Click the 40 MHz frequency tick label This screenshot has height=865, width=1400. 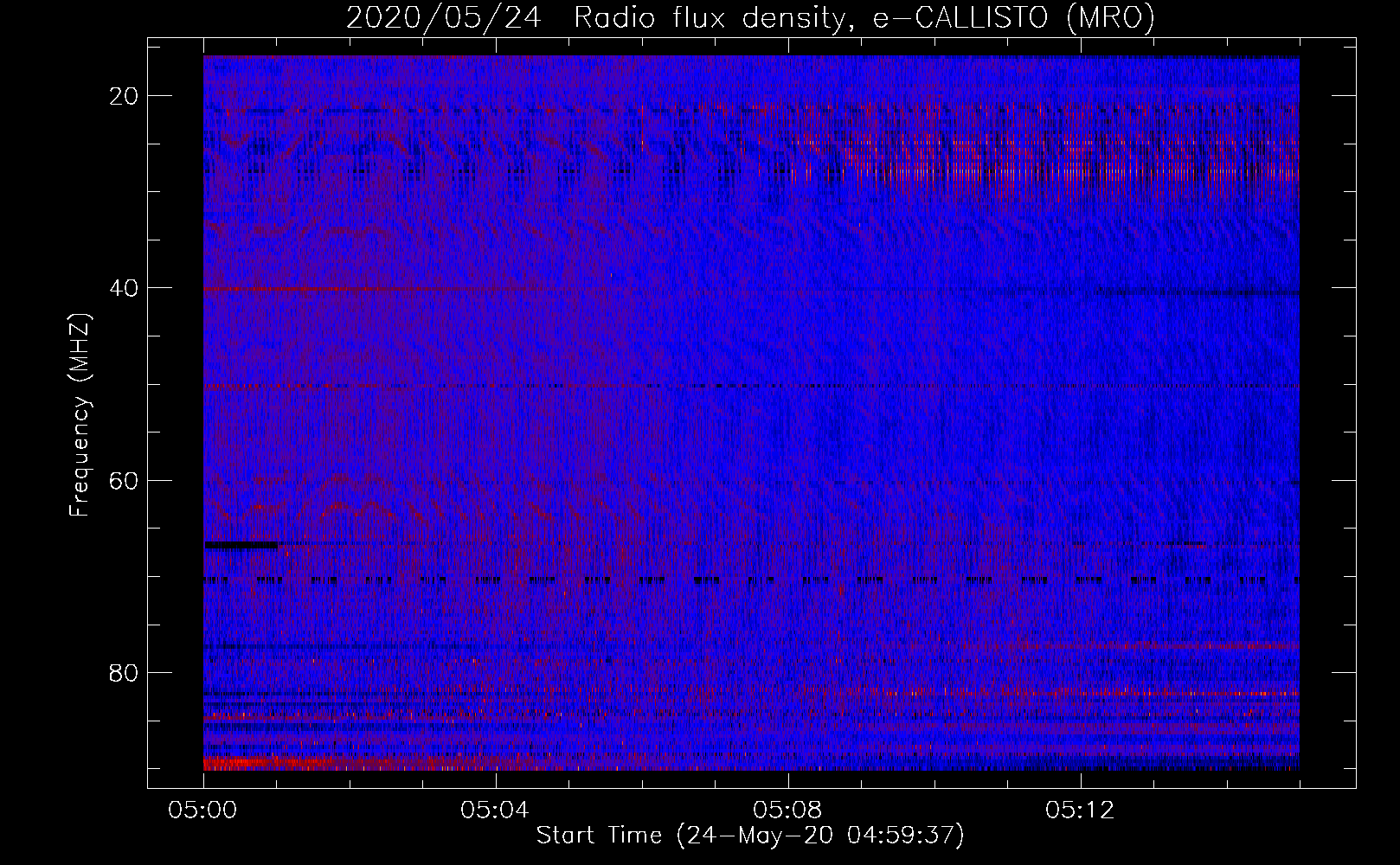[x=125, y=288]
